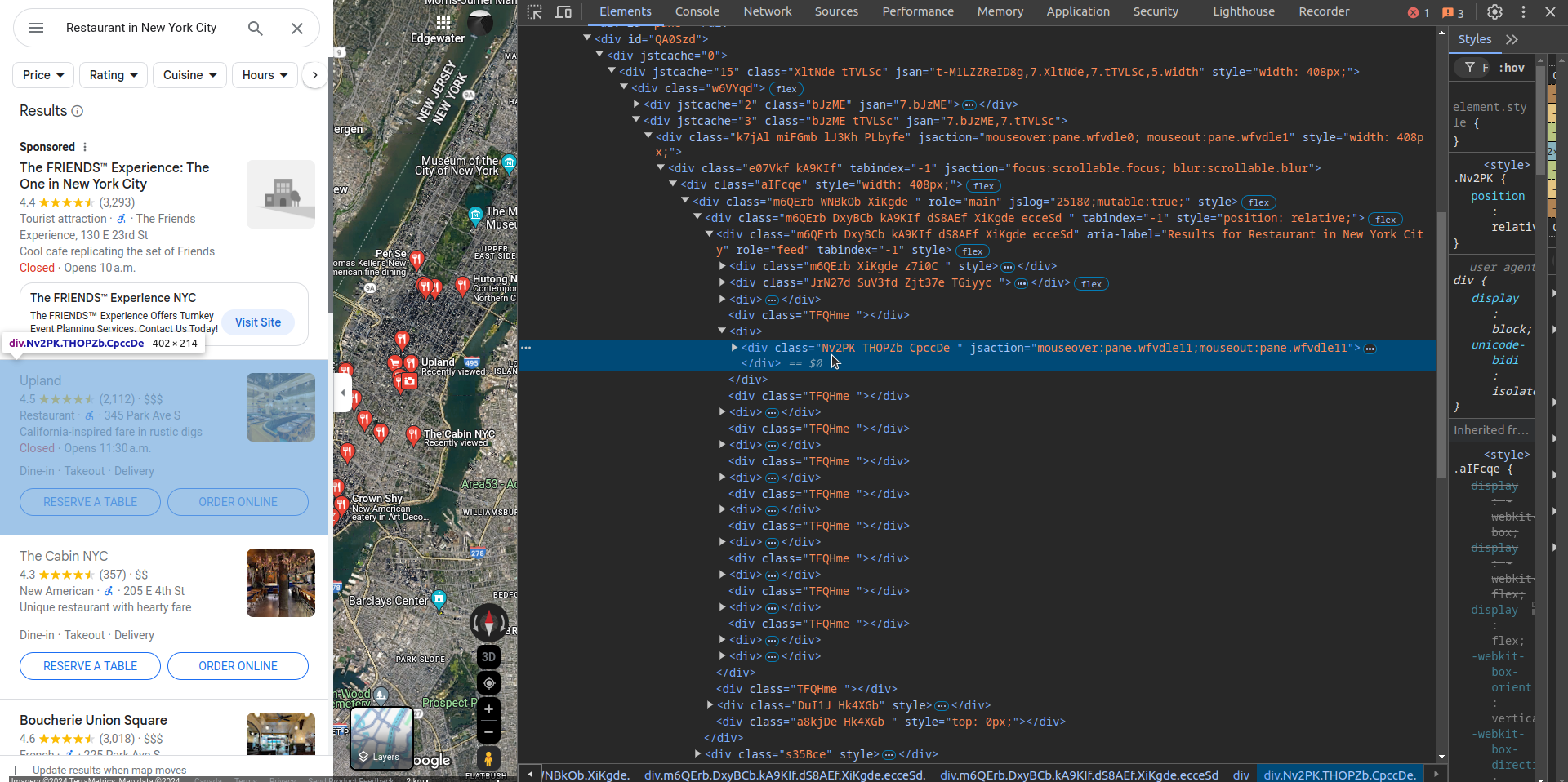Collapse the div id QA0Szd node
1568x782 pixels.
click(x=587, y=38)
